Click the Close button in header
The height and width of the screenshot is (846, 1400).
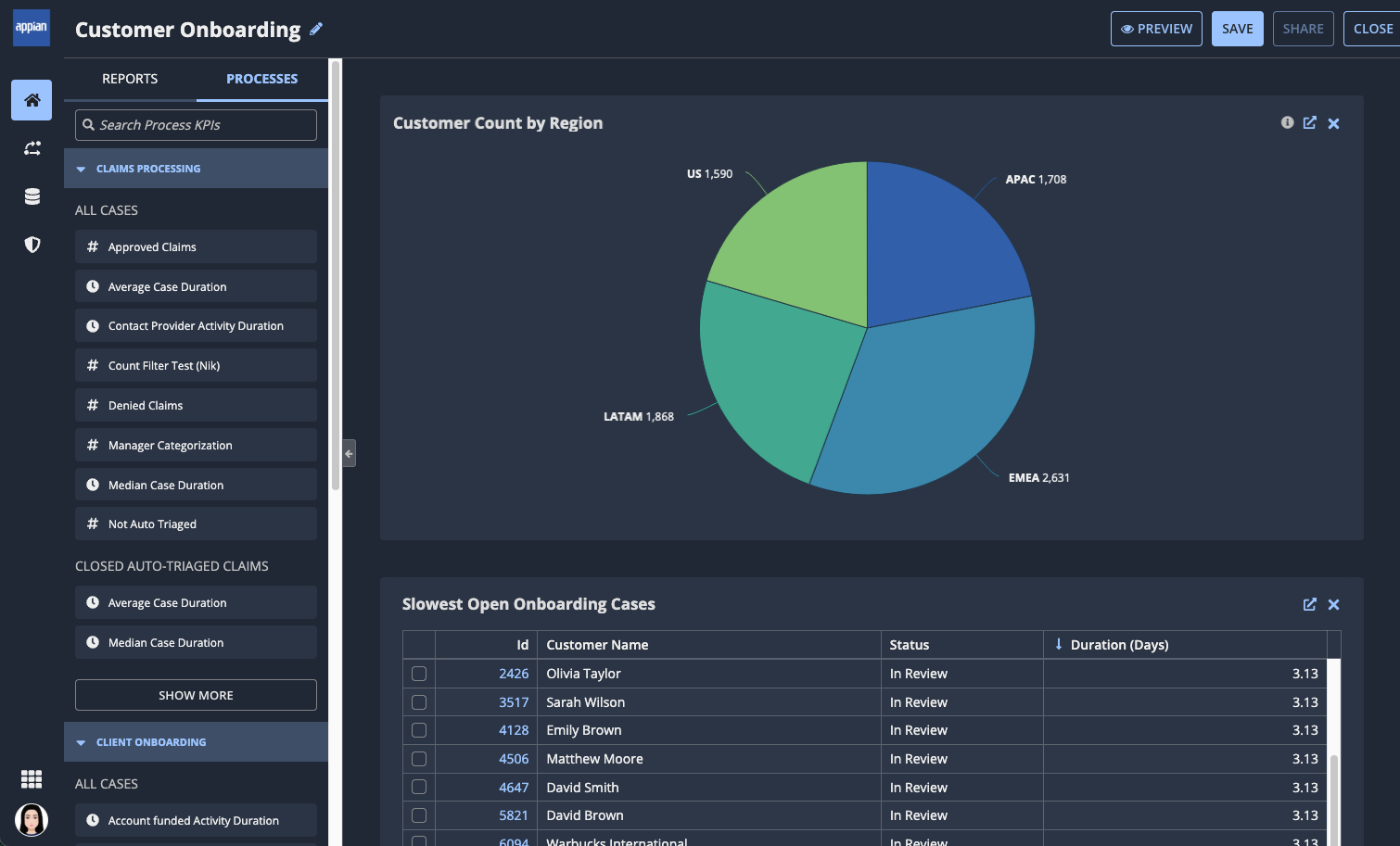[1372, 29]
